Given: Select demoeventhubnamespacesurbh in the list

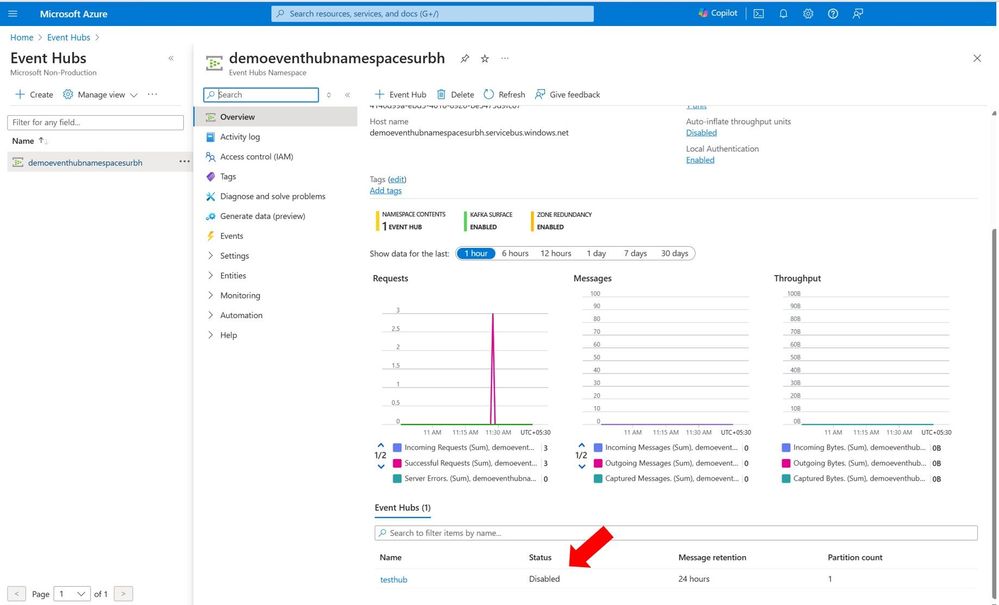Looking at the screenshot, I should pyautogui.click(x=85, y=162).
